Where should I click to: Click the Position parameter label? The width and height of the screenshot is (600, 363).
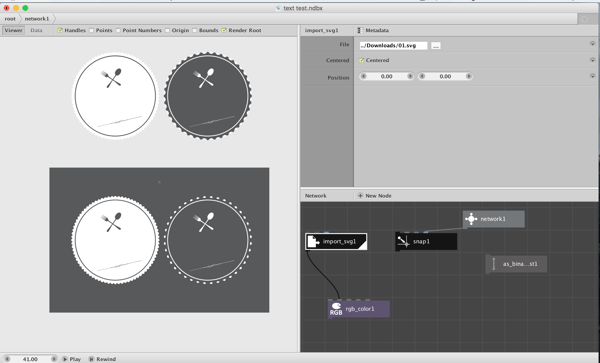pos(338,77)
